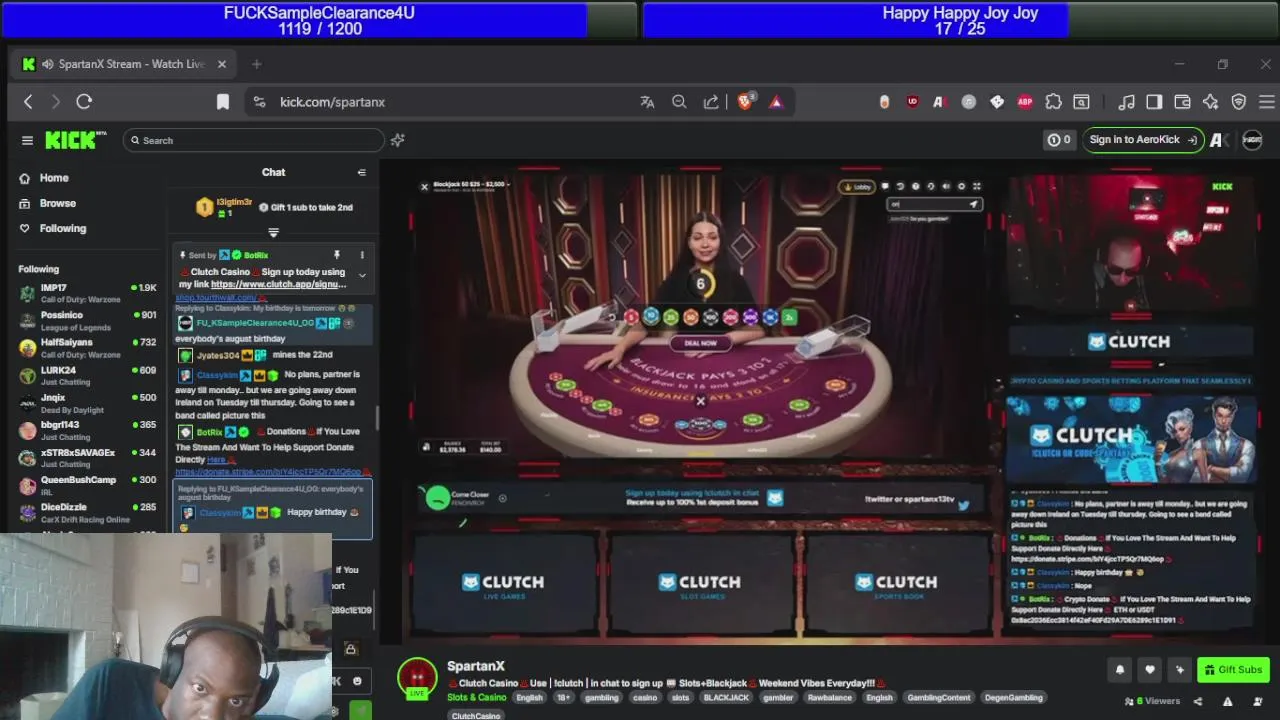Viewport: 1280px width, 720px height.
Task: Open the page translate icon
Action: click(x=647, y=101)
